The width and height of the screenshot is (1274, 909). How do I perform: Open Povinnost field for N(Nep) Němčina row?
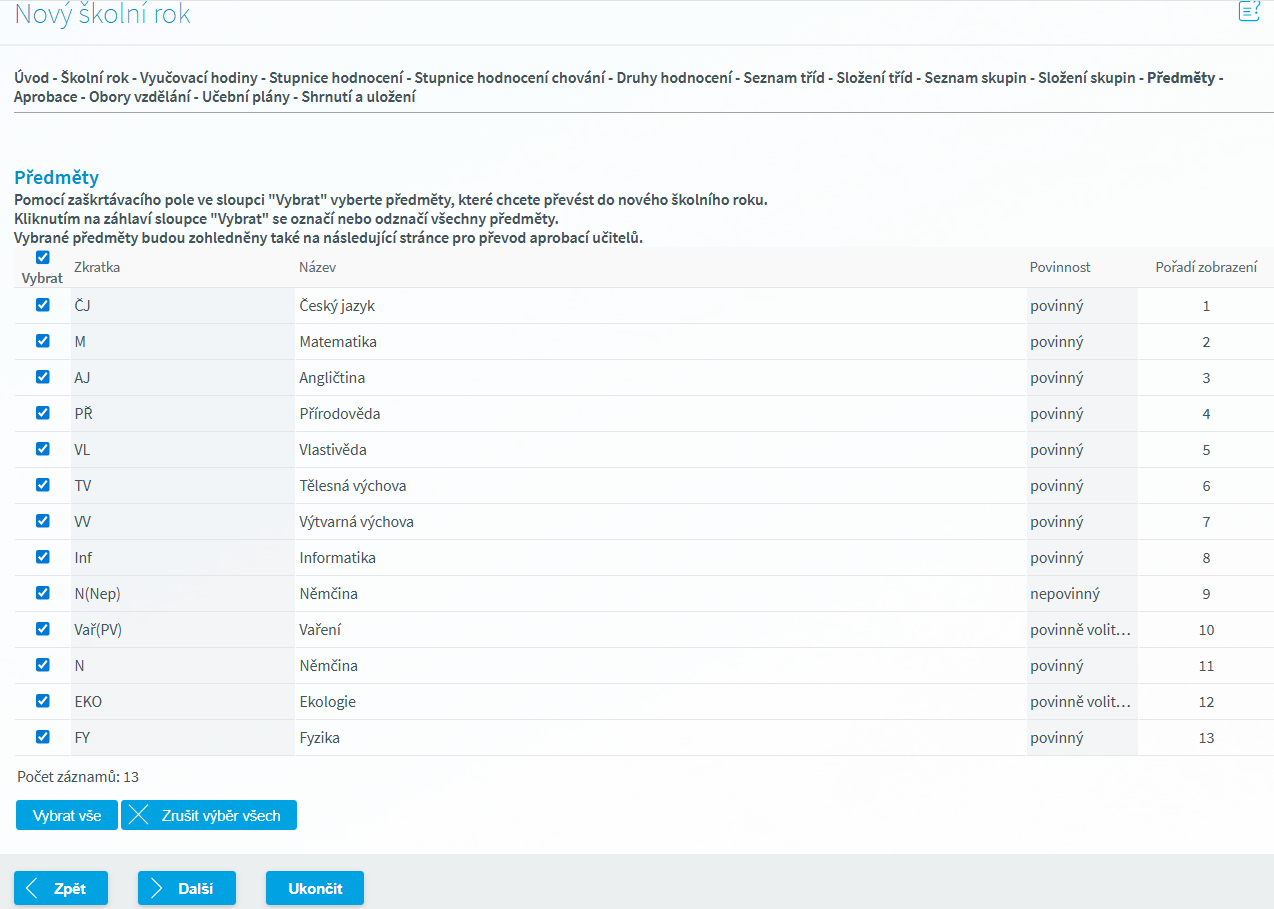coord(1081,594)
